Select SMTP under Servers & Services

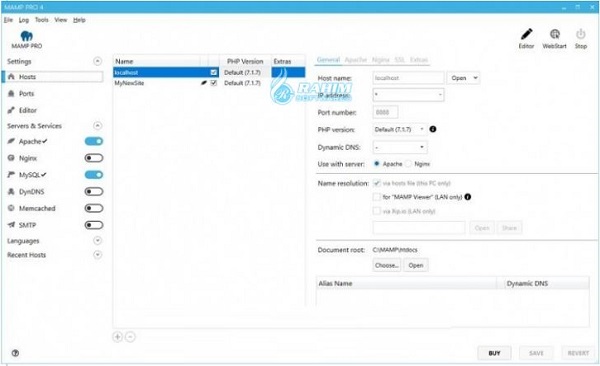pos(27,225)
